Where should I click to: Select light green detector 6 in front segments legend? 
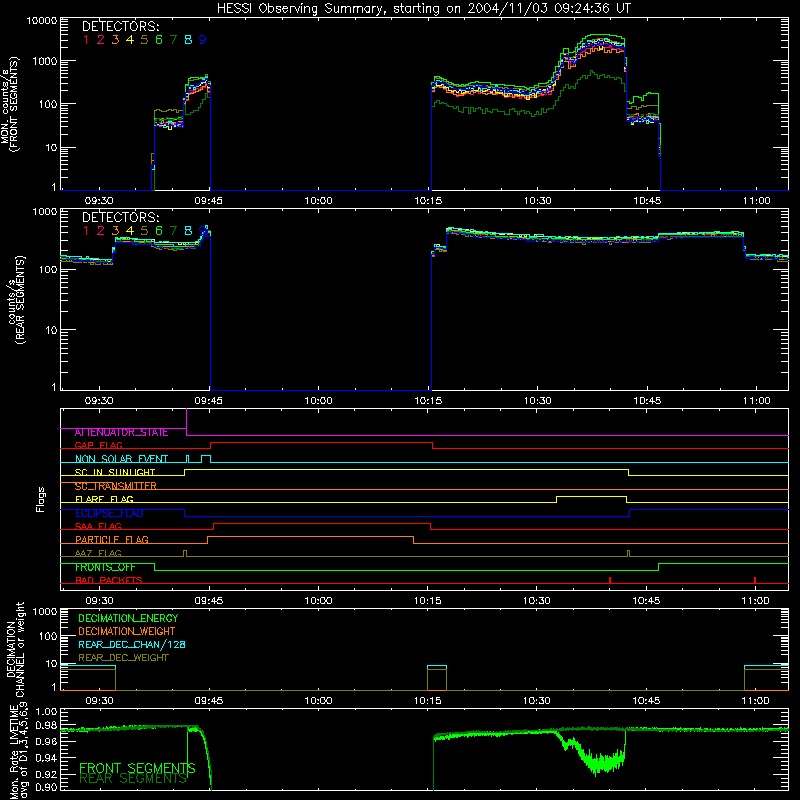point(159,40)
